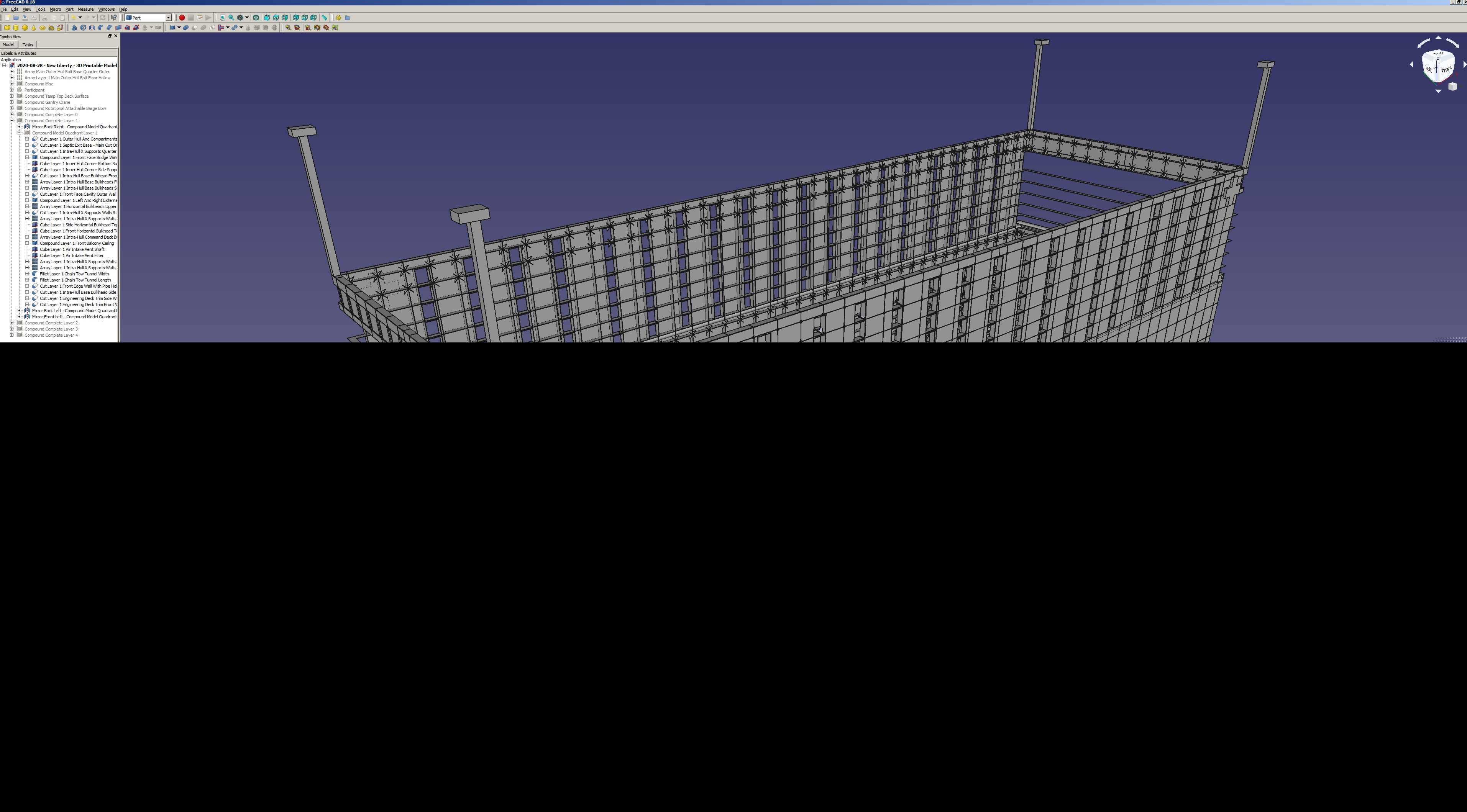Switch to the Tasks tab
Image resolution: width=1467 pixels, height=812 pixels.
coord(27,44)
